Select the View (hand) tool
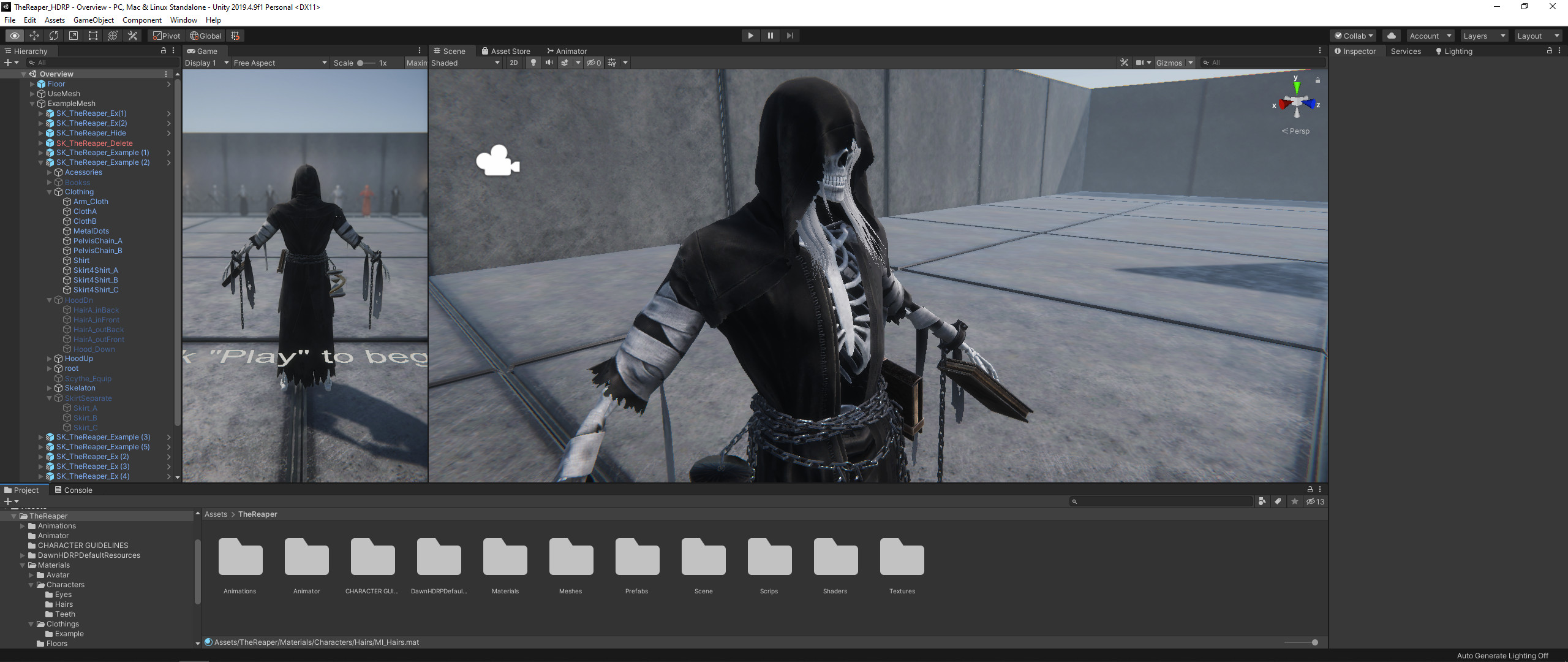1568x662 pixels. pos(15,36)
